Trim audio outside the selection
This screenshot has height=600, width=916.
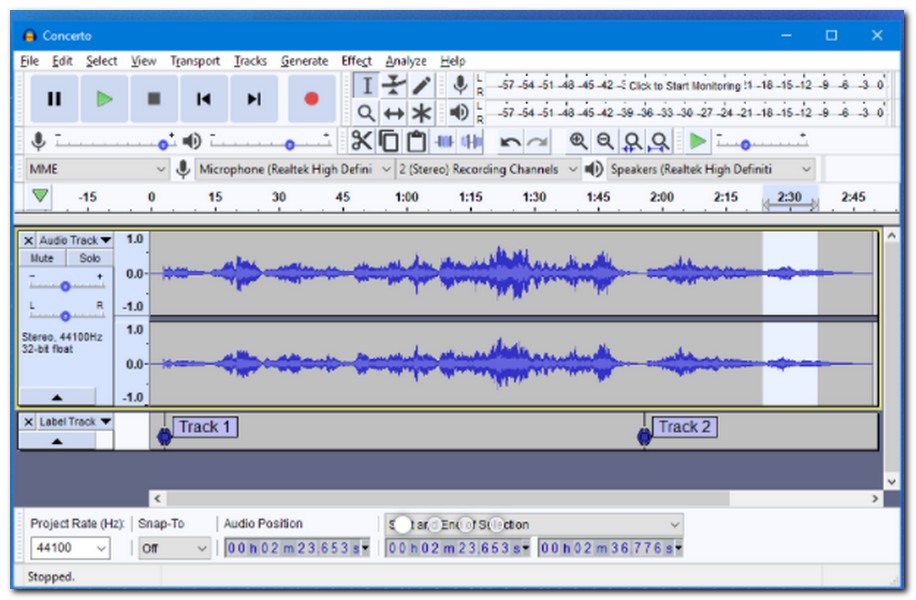(442, 140)
